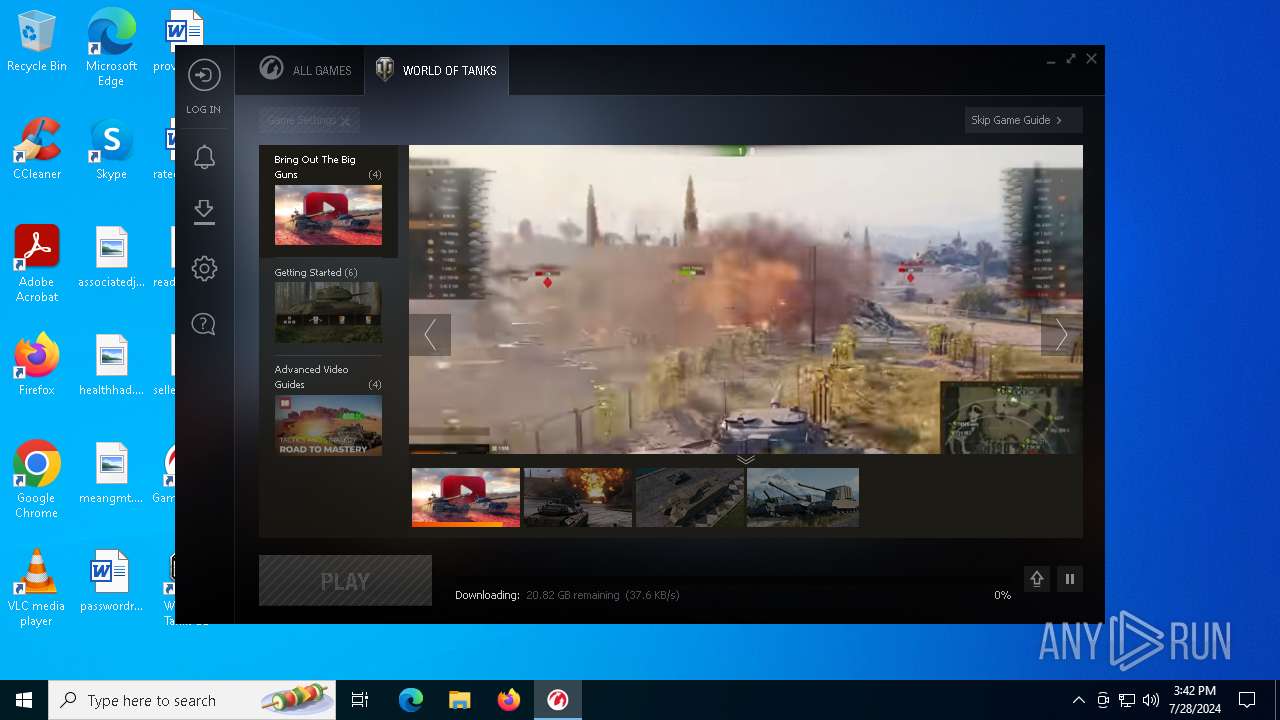The width and height of the screenshot is (1280, 720).
Task: Open Skype desktop shortcut
Action: point(111,149)
